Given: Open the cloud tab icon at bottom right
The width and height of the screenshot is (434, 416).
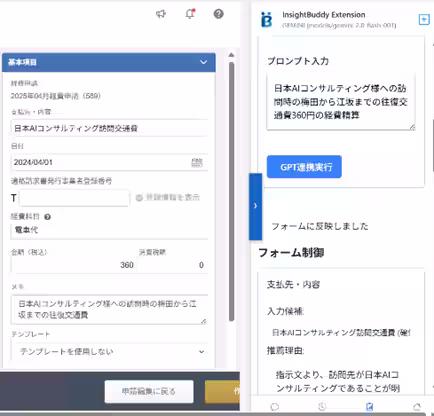Looking at the screenshot, I should [417, 407].
